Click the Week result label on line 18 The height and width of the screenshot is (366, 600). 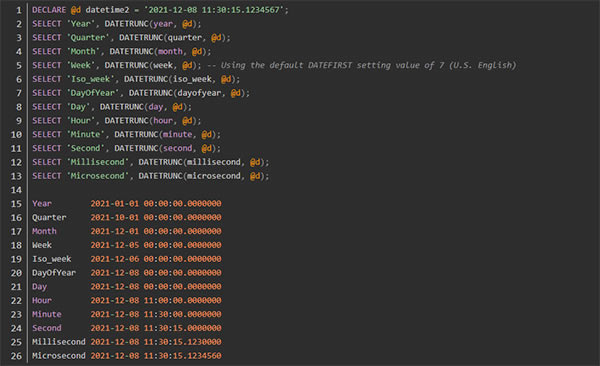coord(42,245)
